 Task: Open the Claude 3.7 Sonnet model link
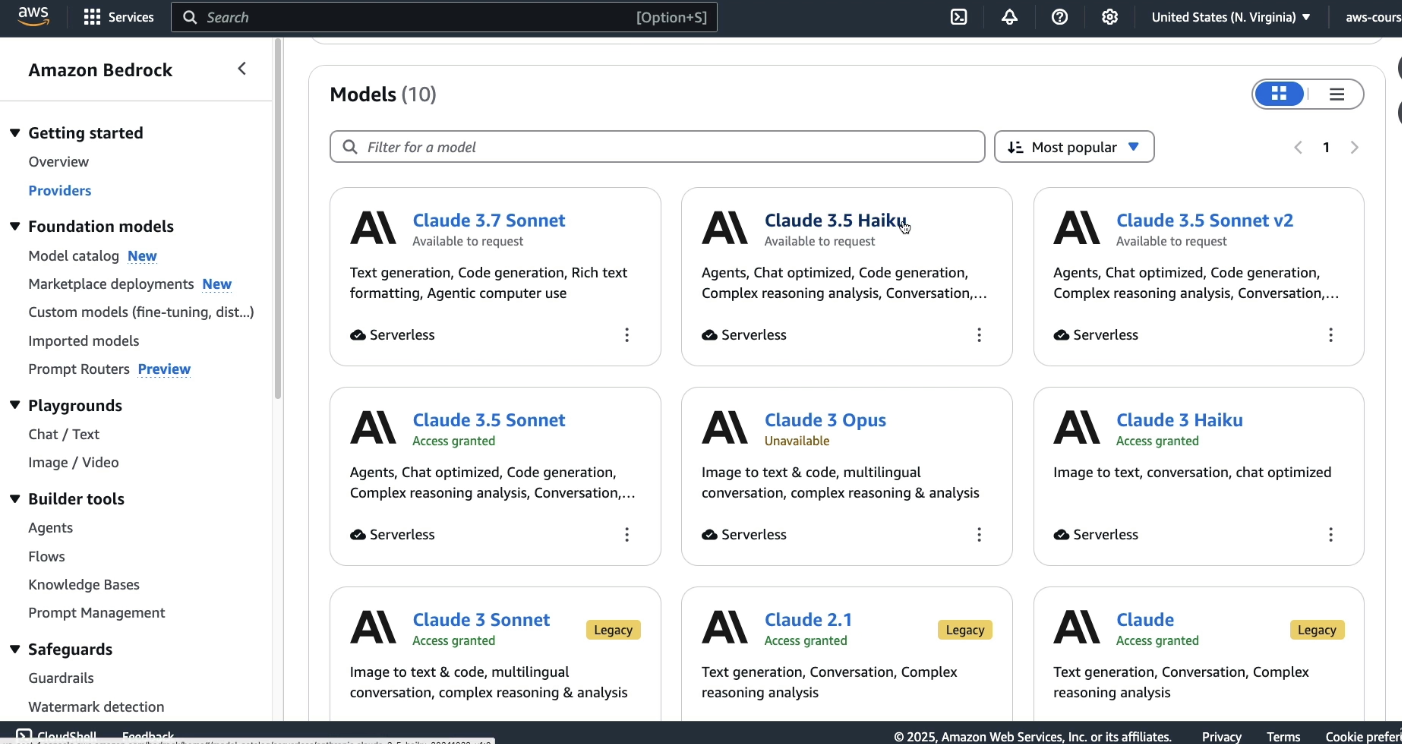pos(489,220)
